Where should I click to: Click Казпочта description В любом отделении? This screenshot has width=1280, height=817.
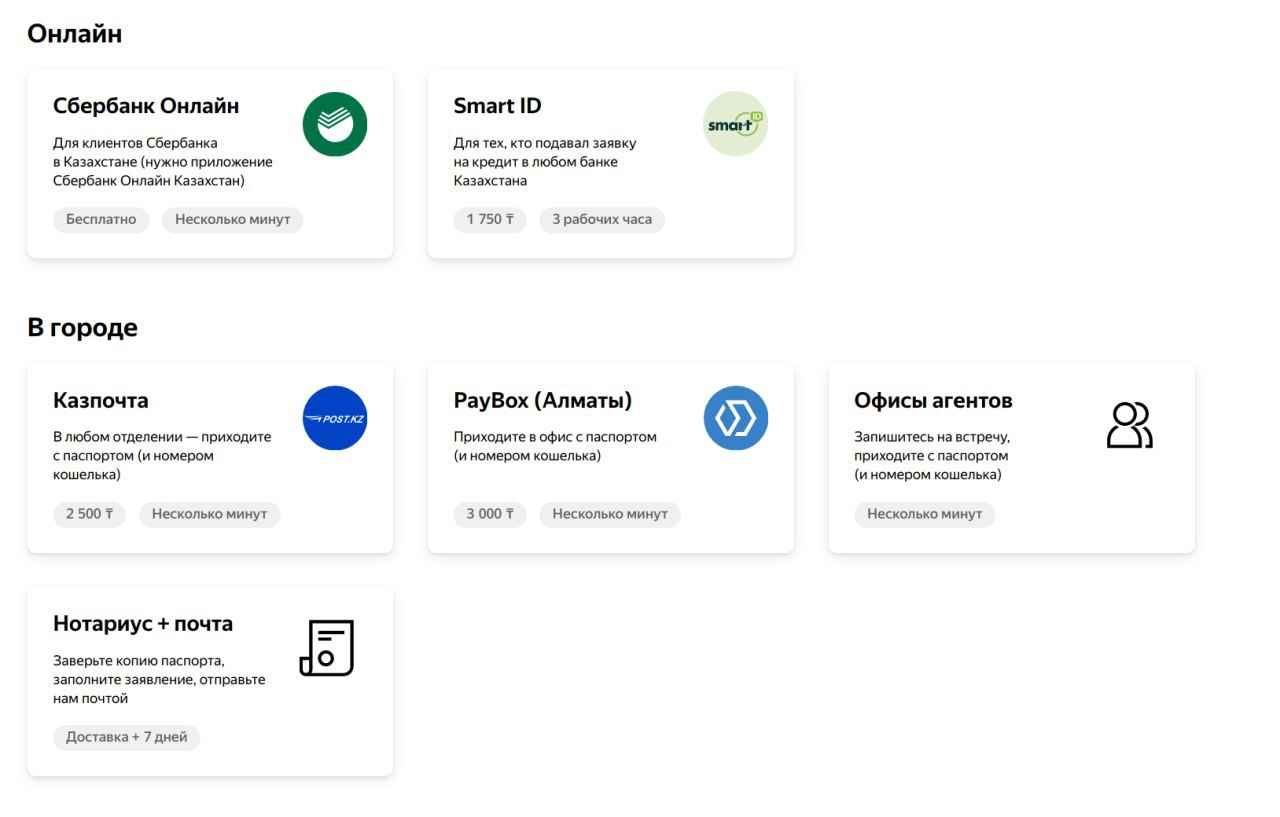(162, 456)
